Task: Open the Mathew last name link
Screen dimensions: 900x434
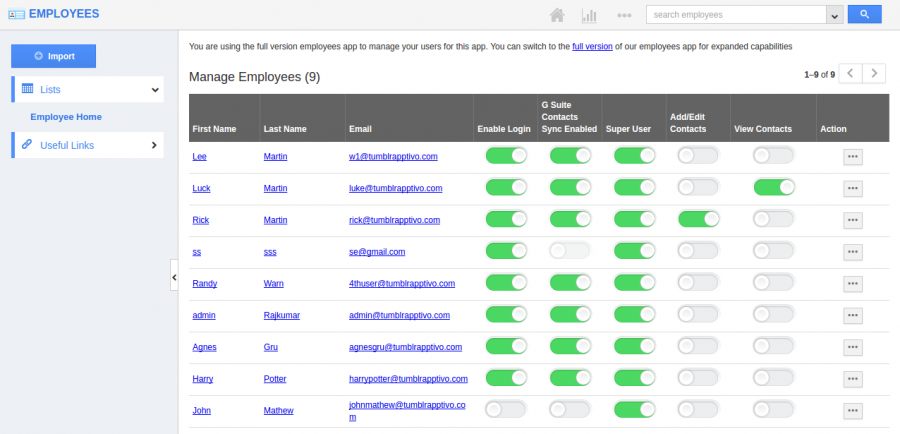Action: coord(278,410)
